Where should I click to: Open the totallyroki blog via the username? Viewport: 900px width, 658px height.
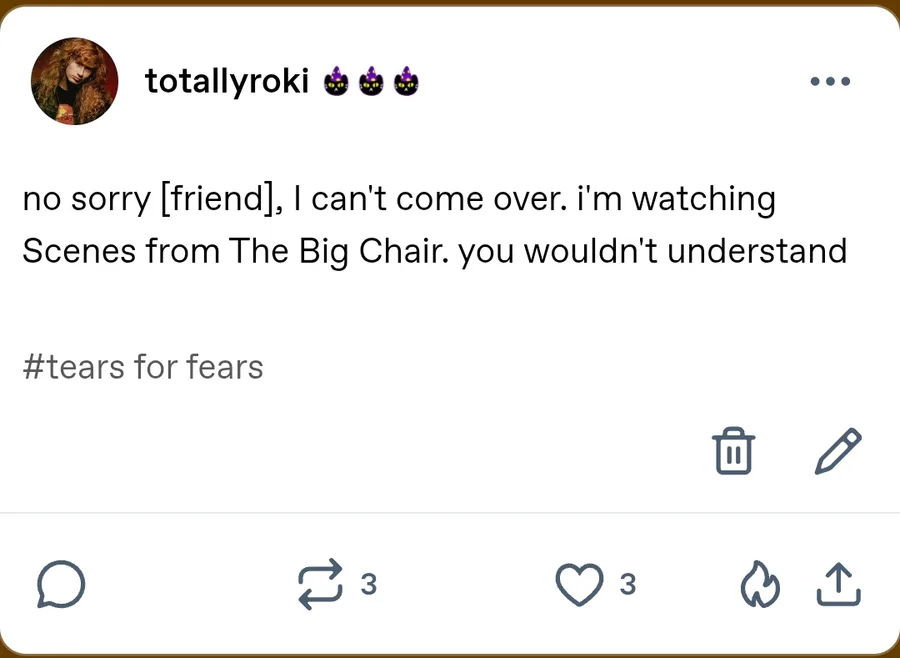click(x=227, y=81)
